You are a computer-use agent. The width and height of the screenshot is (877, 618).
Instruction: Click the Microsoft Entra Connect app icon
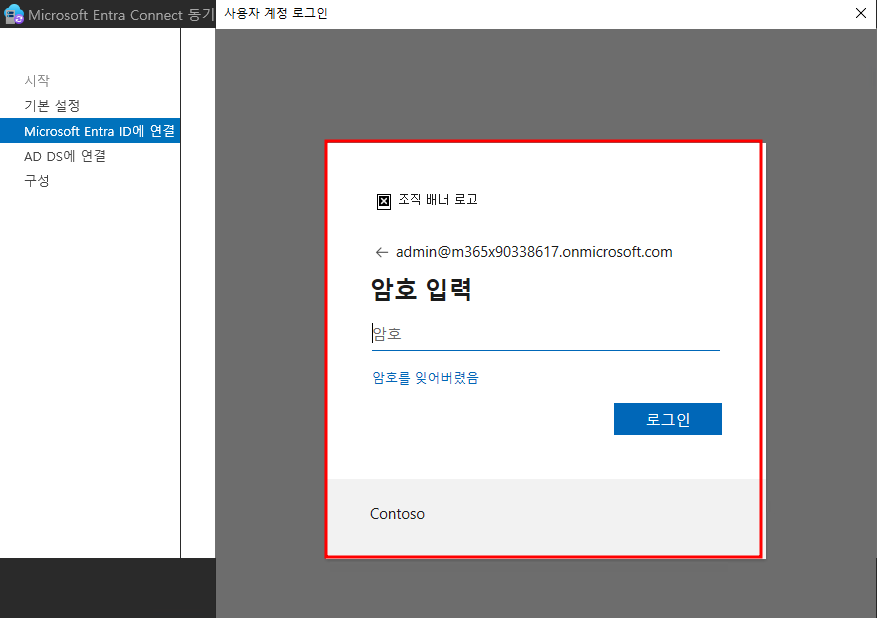[x=13, y=14]
